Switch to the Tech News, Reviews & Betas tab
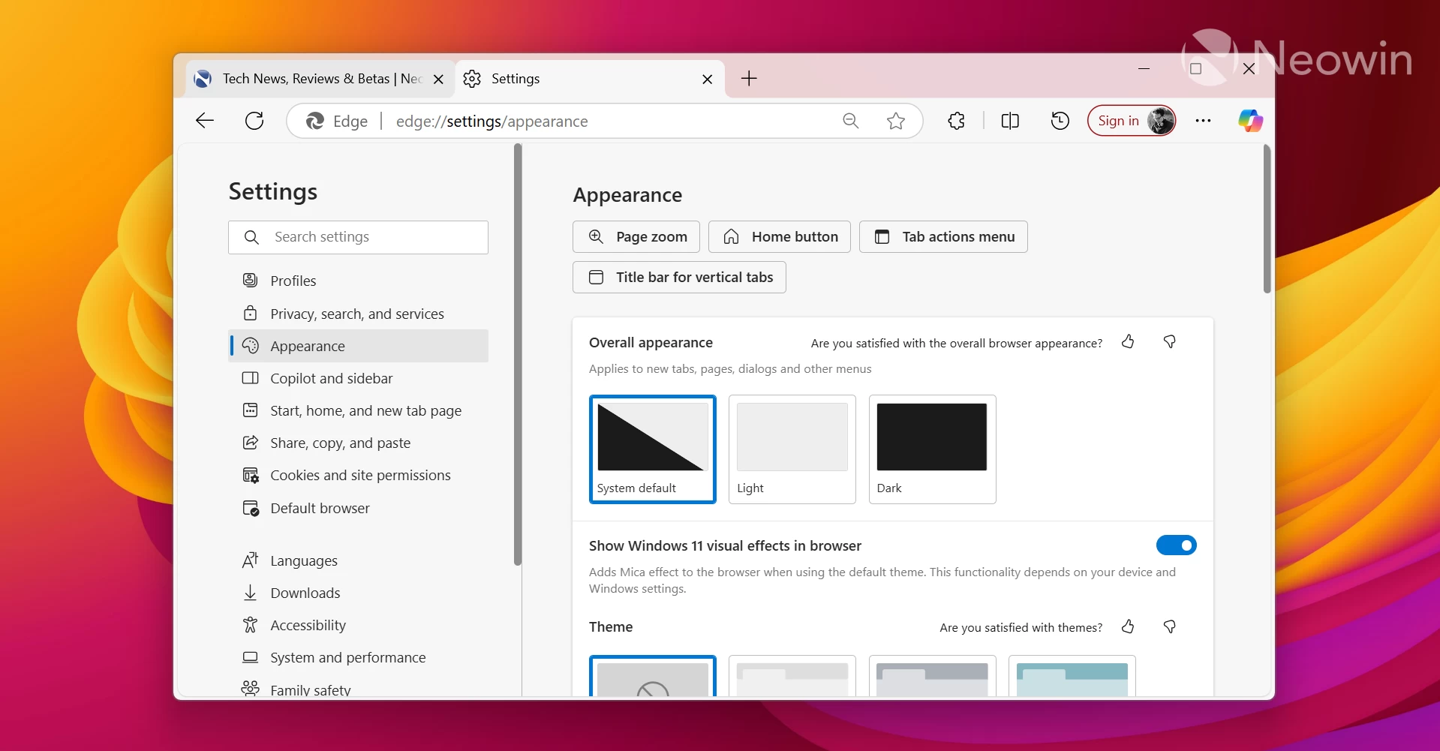 [x=320, y=78]
